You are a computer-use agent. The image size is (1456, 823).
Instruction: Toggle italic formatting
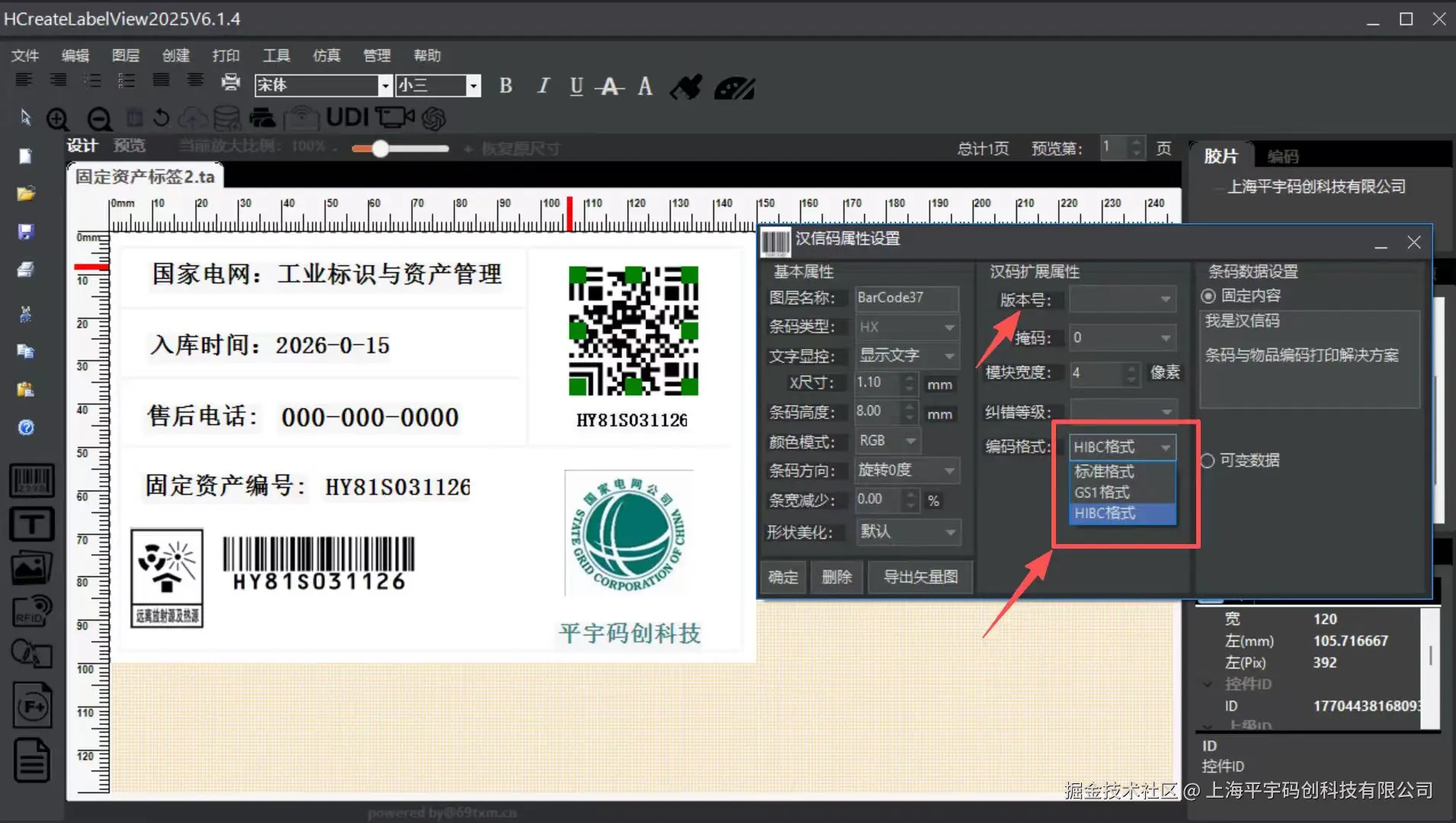[542, 86]
